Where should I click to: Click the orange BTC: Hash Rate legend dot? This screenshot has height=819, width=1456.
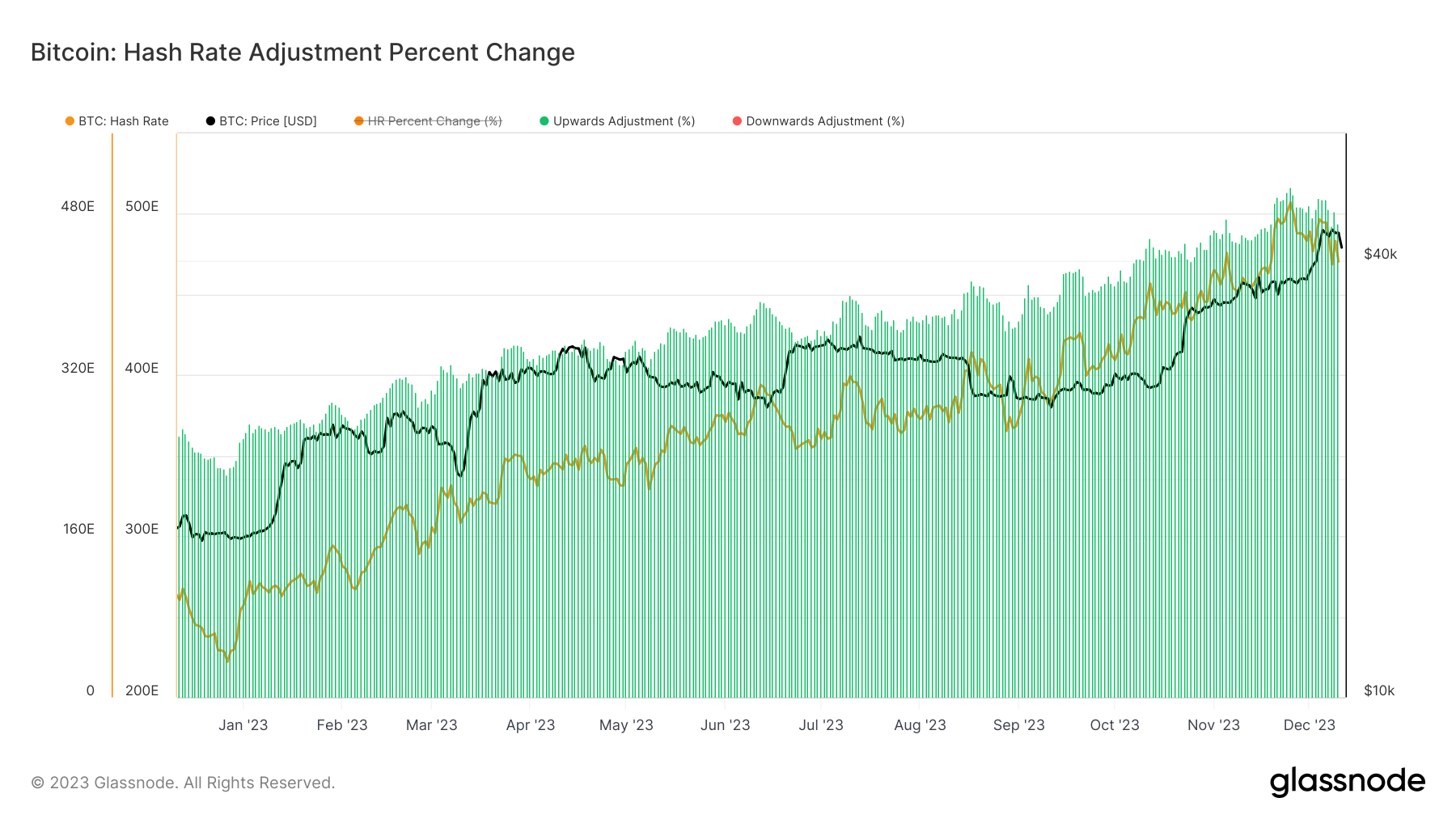(70, 121)
